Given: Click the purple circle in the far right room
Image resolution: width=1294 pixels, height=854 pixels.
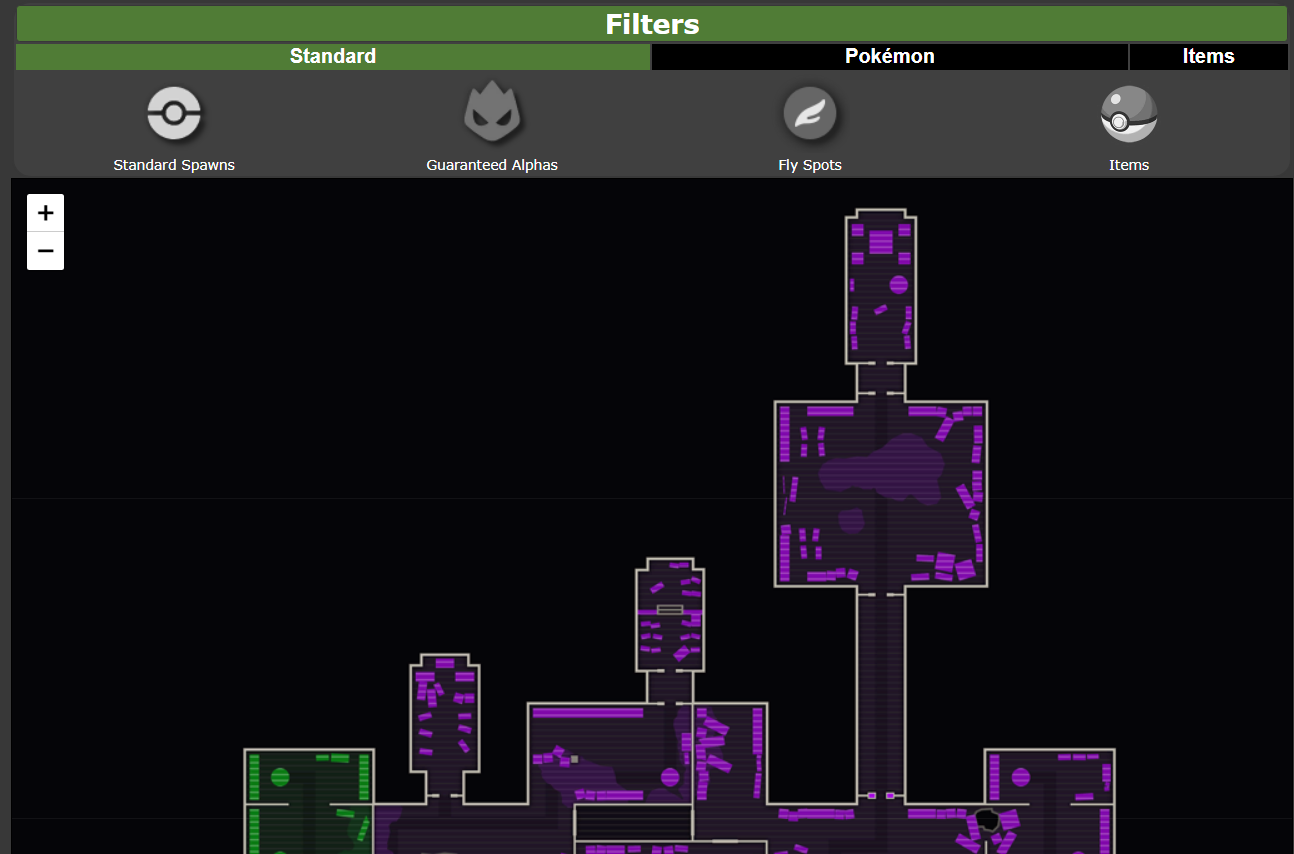Looking at the screenshot, I should coord(1020,777).
